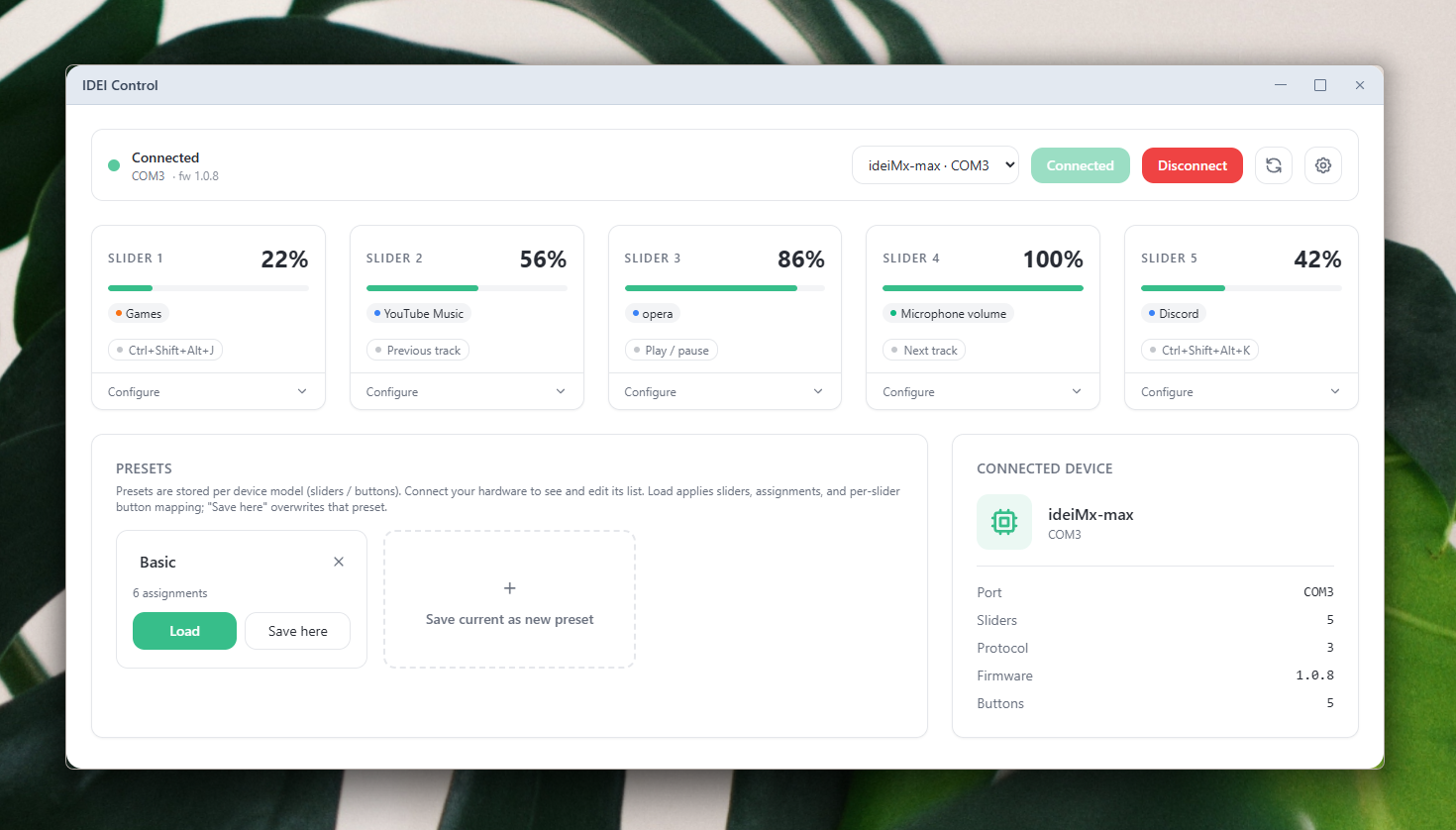Click the Protocol row label
This screenshot has width=1456, height=830.
1002,648
